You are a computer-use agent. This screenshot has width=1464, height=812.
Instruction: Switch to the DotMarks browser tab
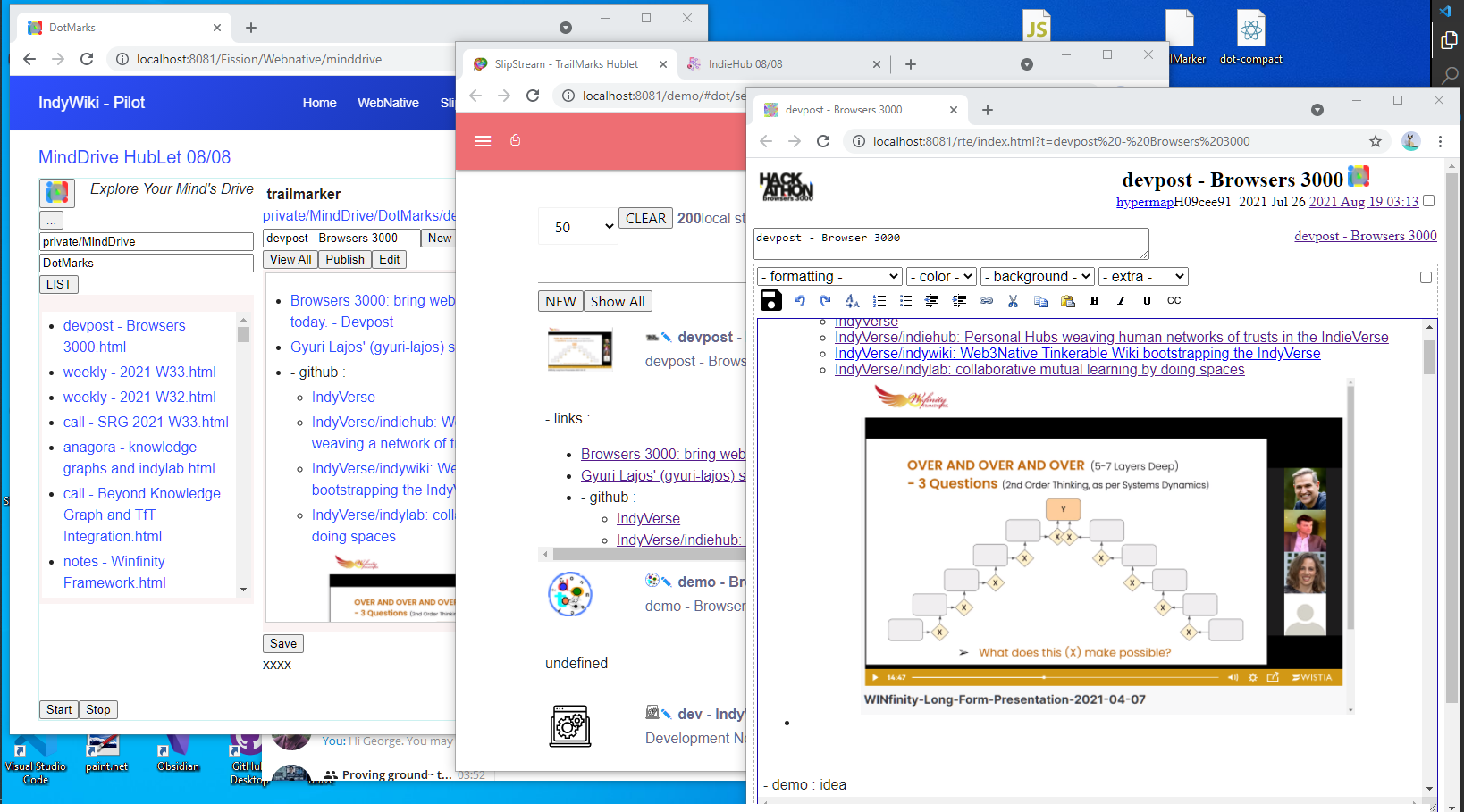click(x=124, y=28)
